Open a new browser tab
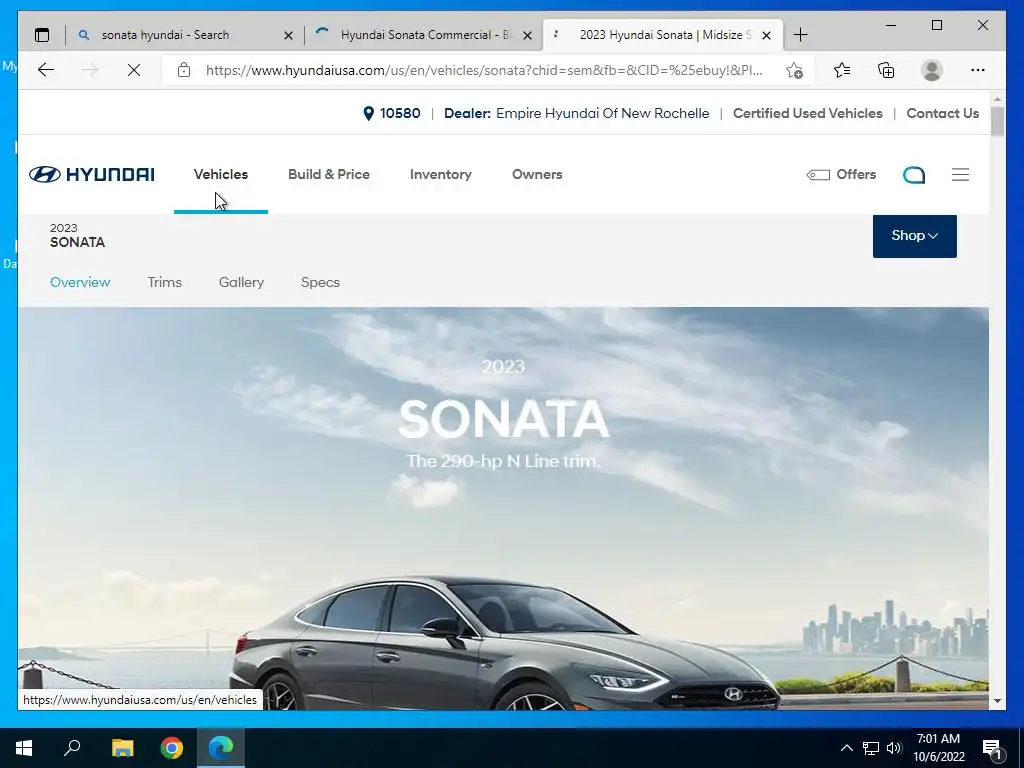 800,35
